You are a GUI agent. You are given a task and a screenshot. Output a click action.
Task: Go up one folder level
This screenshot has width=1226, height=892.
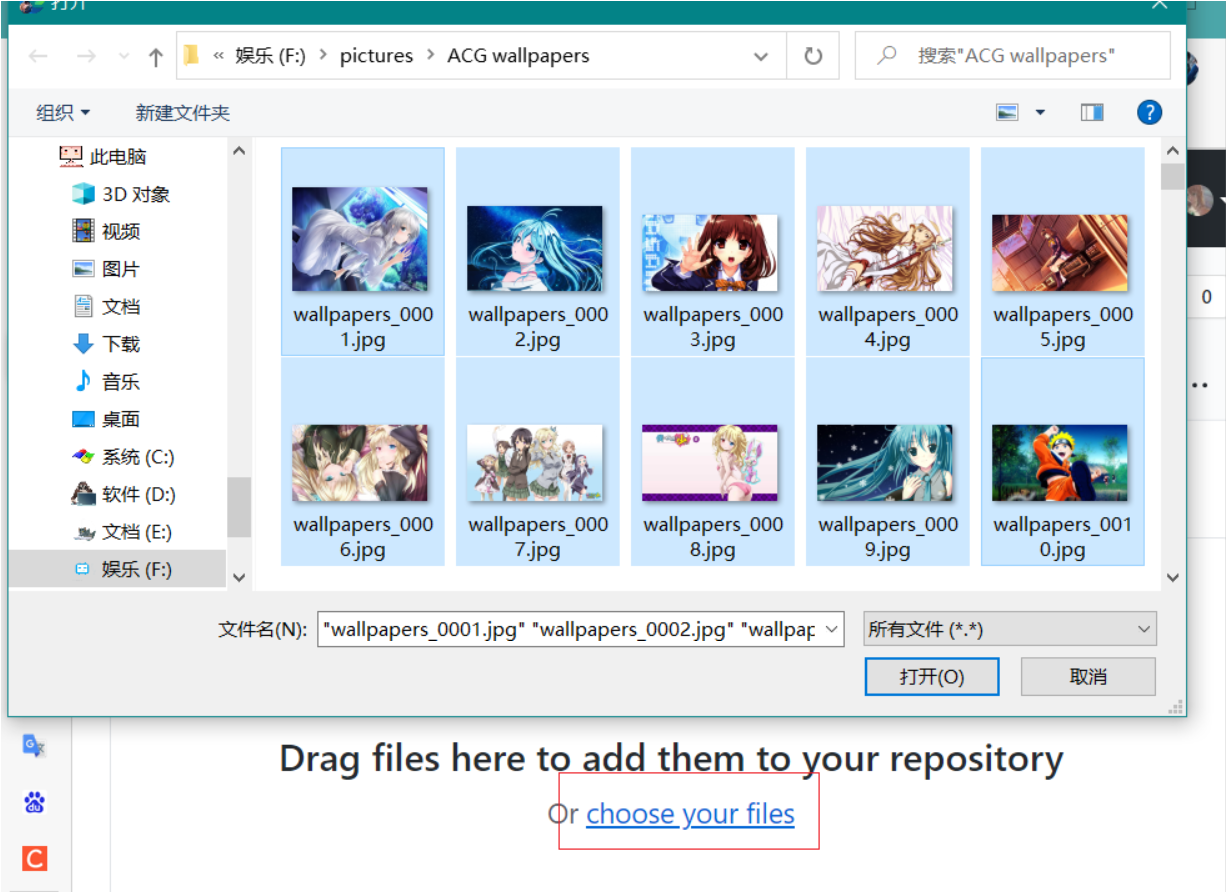[x=155, y=57]
